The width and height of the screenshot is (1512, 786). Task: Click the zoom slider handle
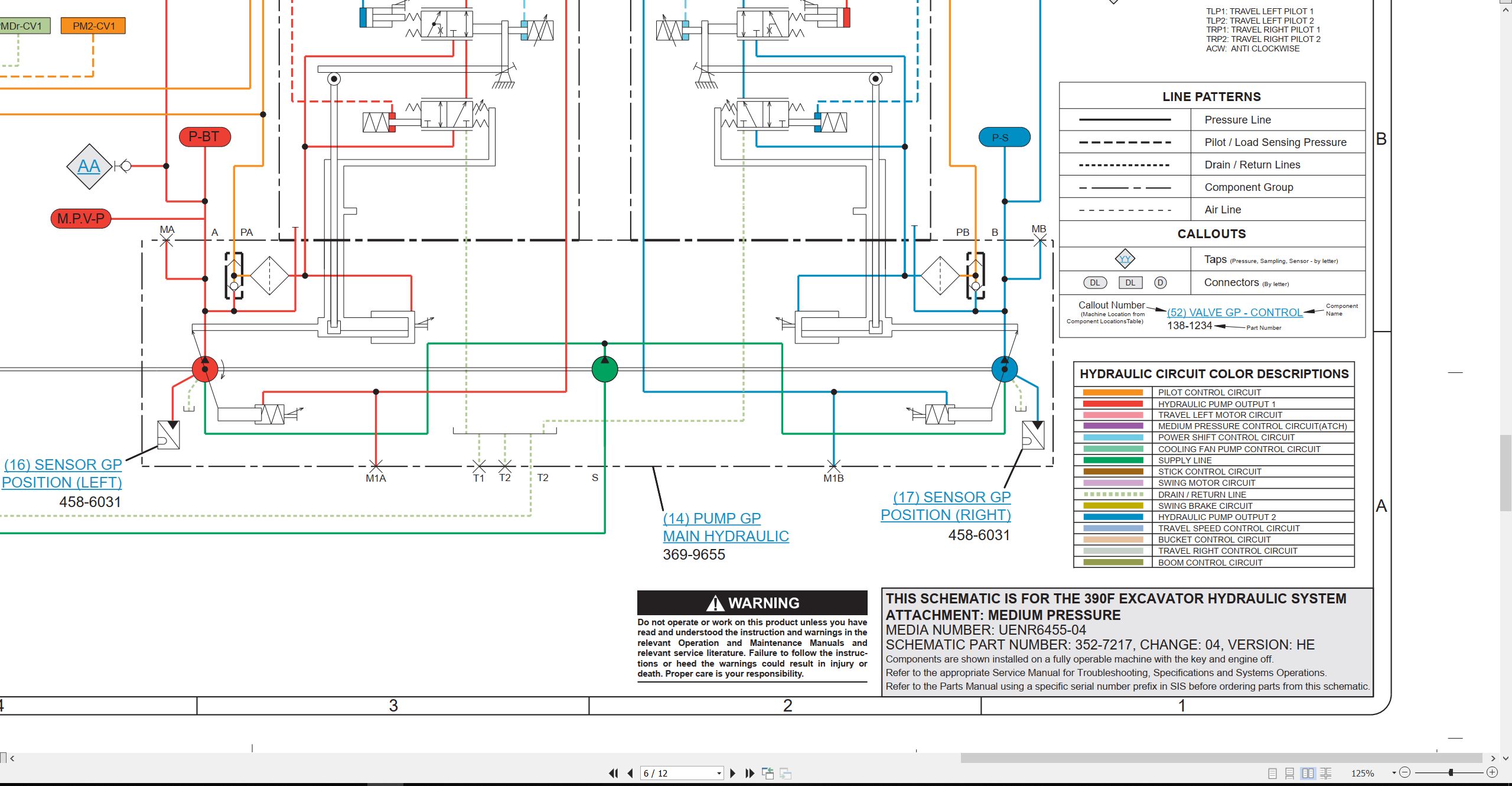point(1451,772)
